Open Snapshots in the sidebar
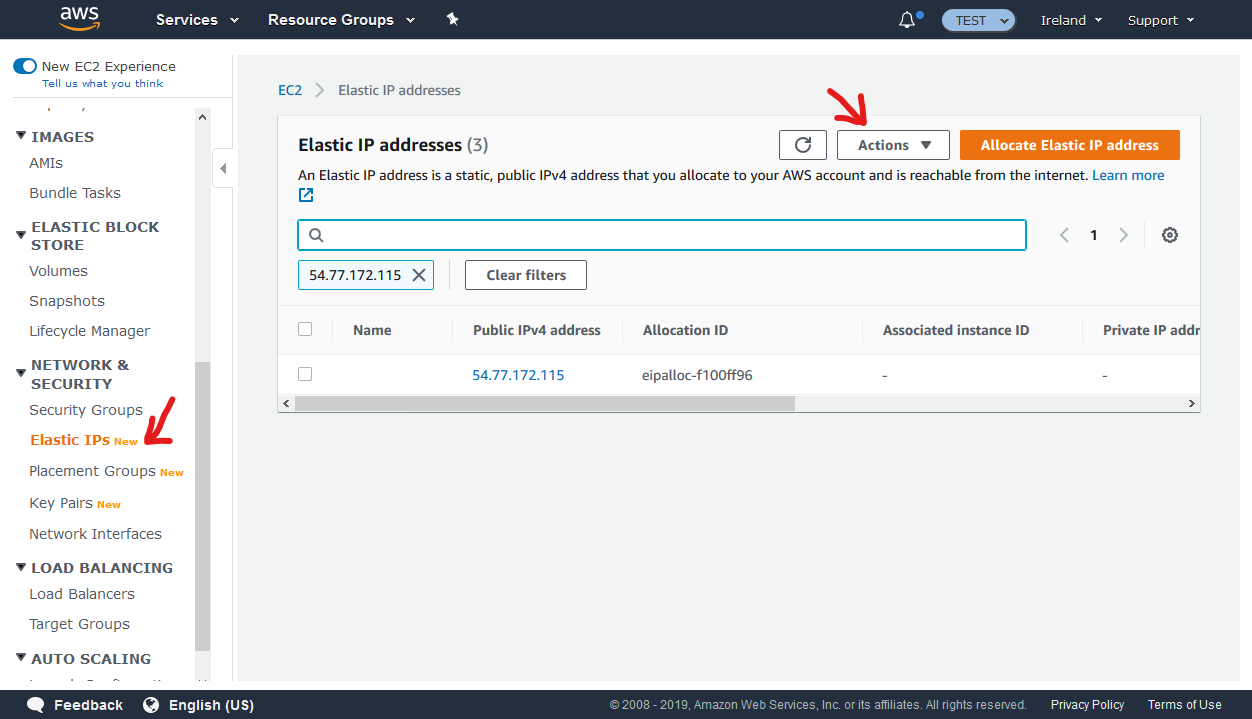 67,301
